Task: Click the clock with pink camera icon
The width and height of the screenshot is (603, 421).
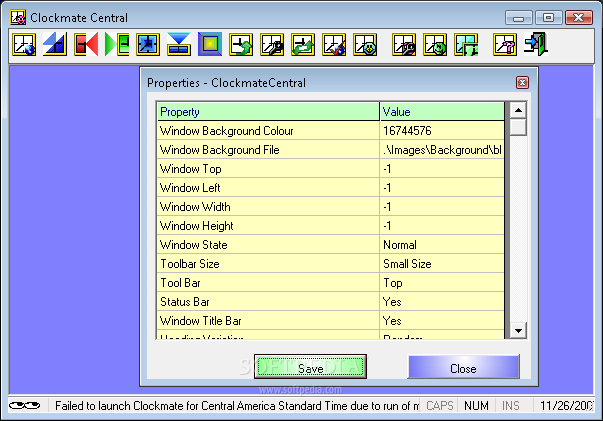Action: pos(404,45)
